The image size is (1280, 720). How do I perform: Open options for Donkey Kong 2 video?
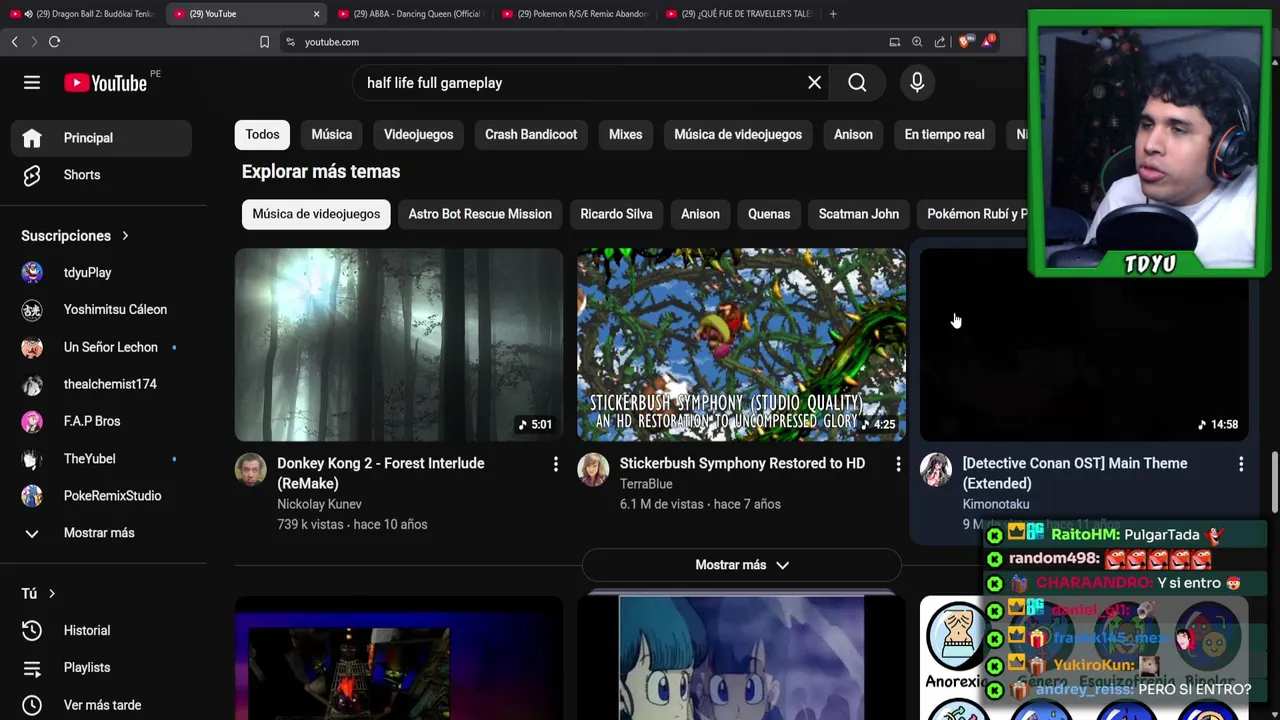556,464
